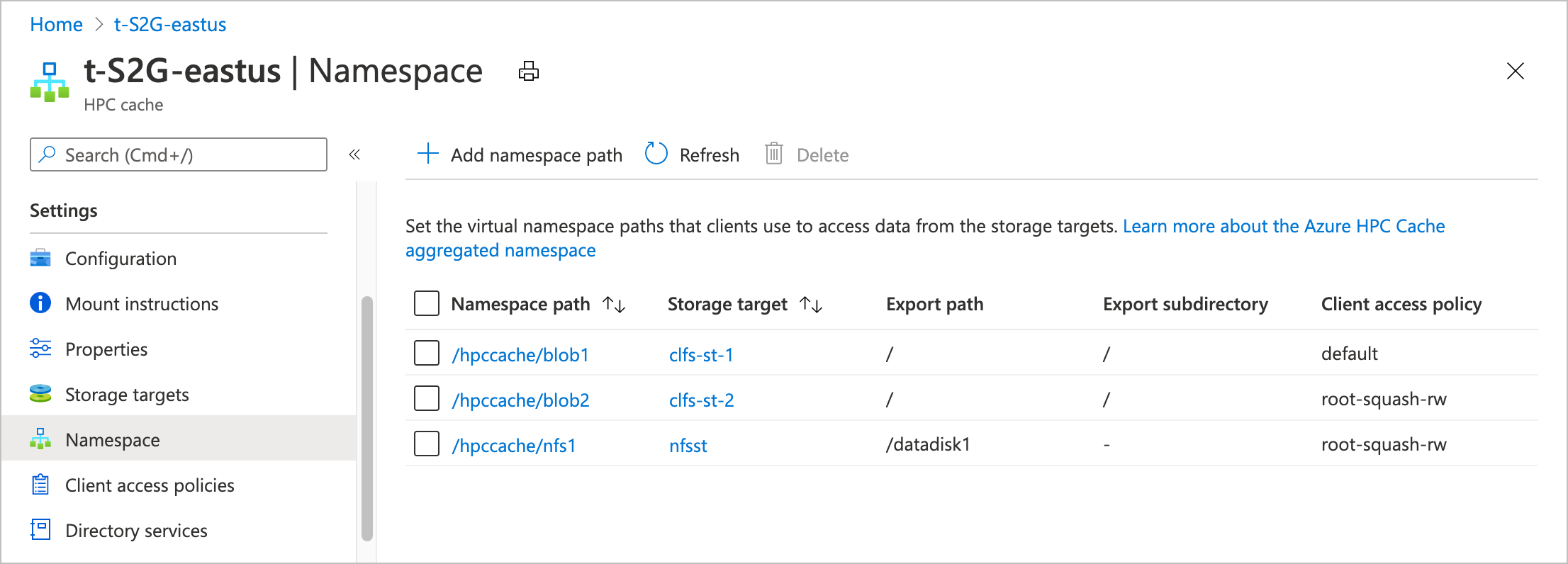This screenshot has height=564, width=1568.
Task: Click the Directory services icon
Action: pyautogui.click(x=40, y=529)
